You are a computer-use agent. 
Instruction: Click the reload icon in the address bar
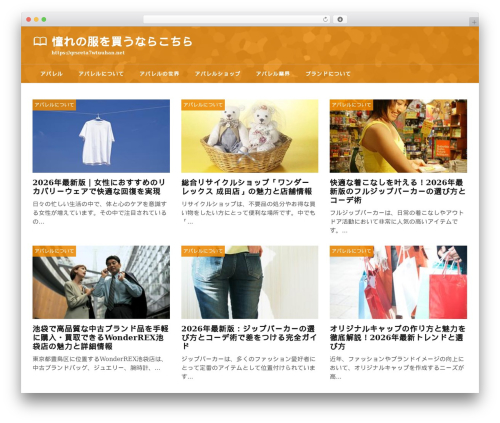pos(325,20)
